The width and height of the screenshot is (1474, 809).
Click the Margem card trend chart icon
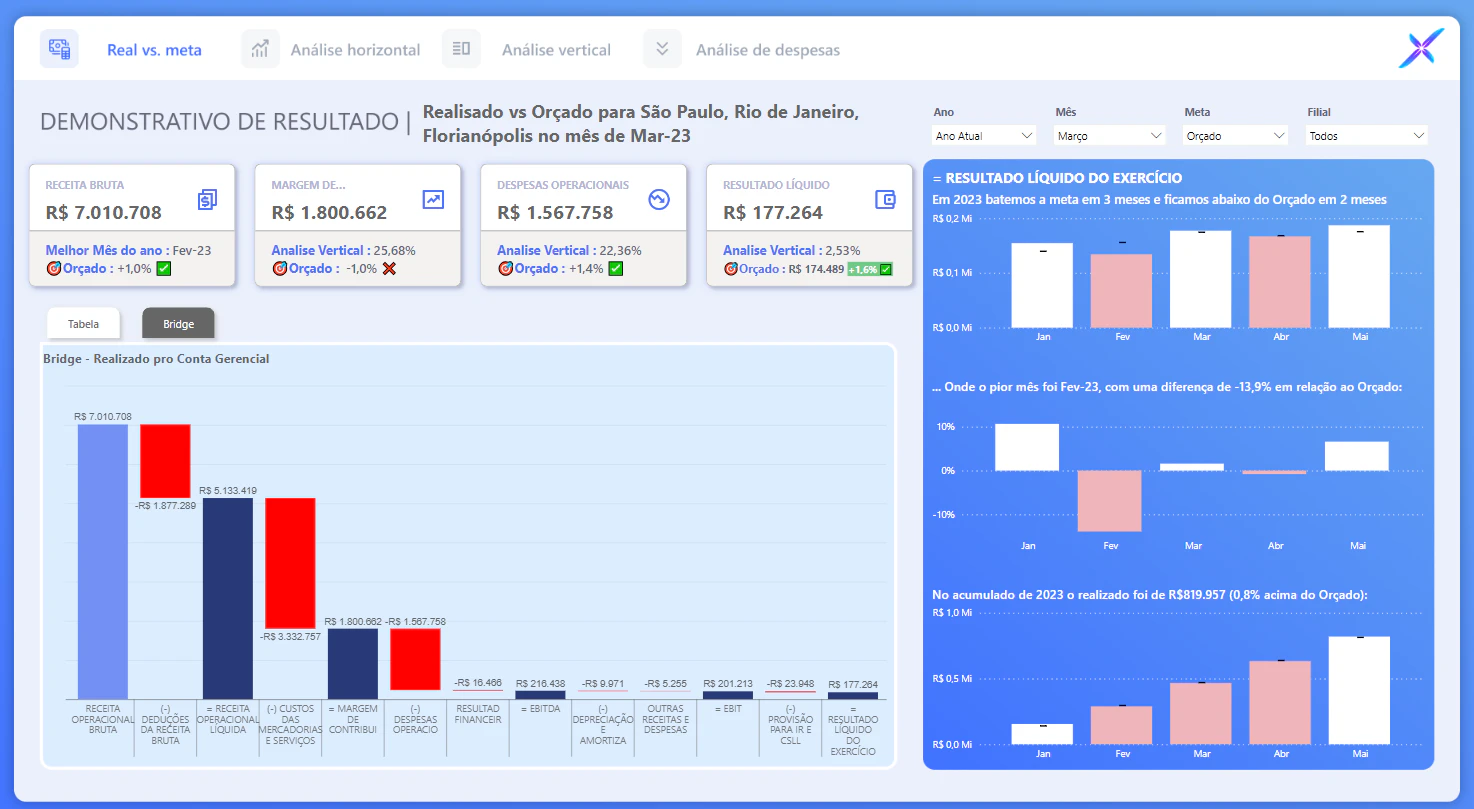[433, 199]
